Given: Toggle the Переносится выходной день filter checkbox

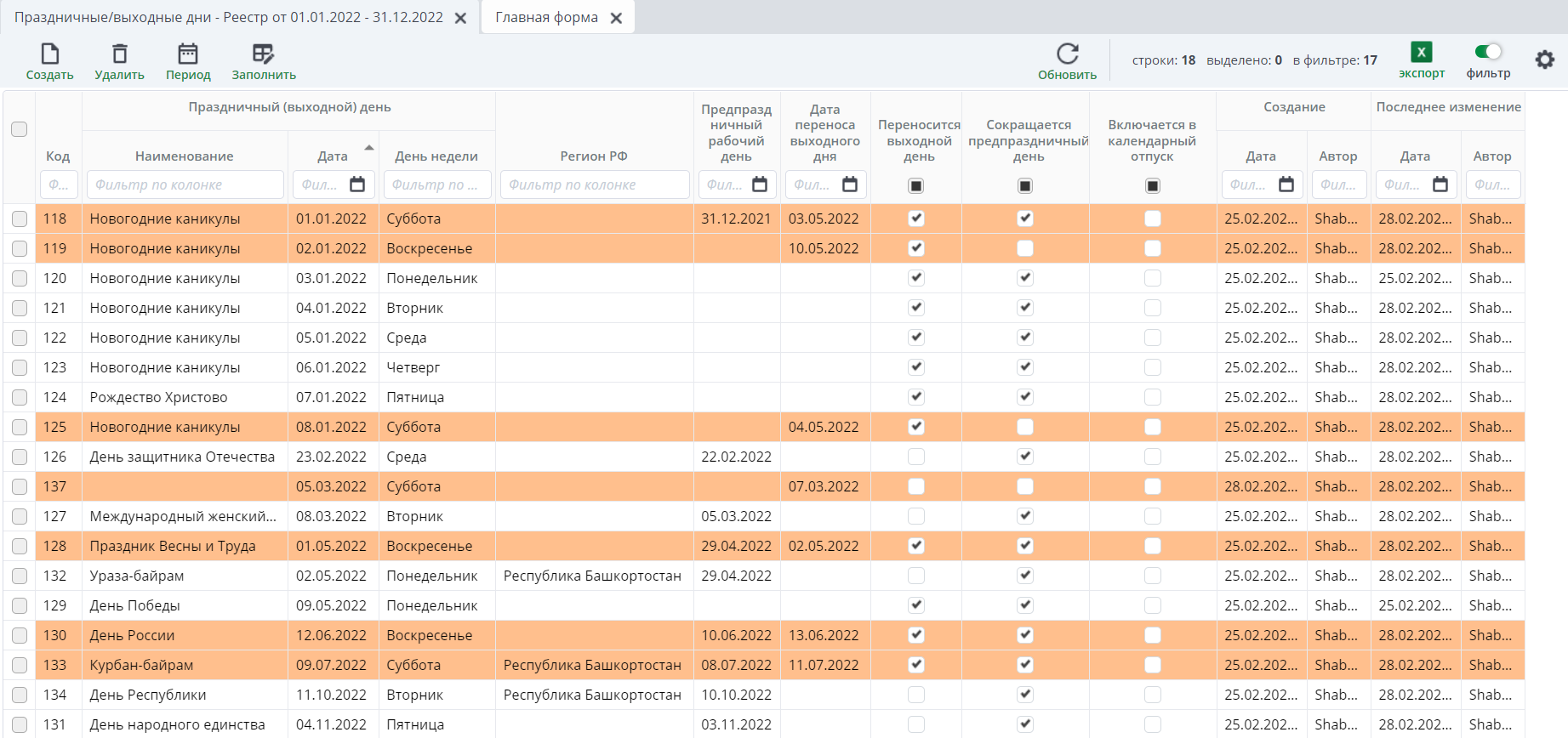Looking at the screenshot, I should pos(915,185).
